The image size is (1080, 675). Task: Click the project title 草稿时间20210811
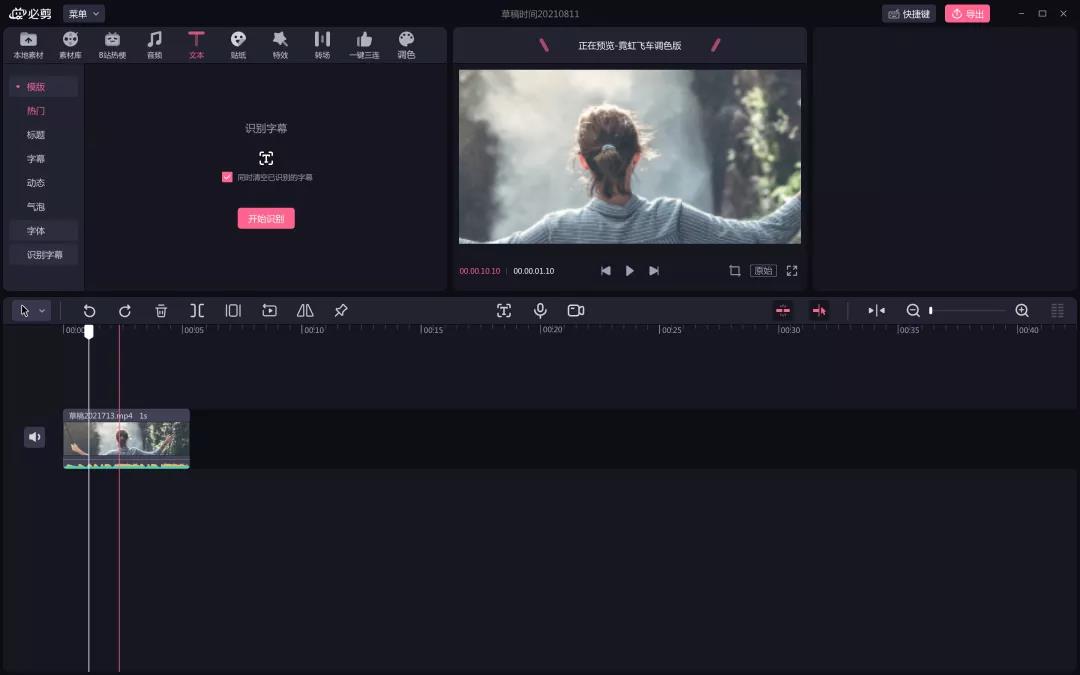click(540, 14)
